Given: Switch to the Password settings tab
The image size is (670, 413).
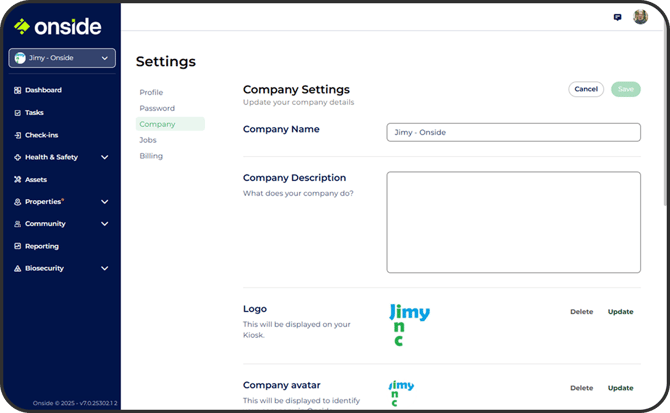Looking at the screenshot, I should coord(157,108).
